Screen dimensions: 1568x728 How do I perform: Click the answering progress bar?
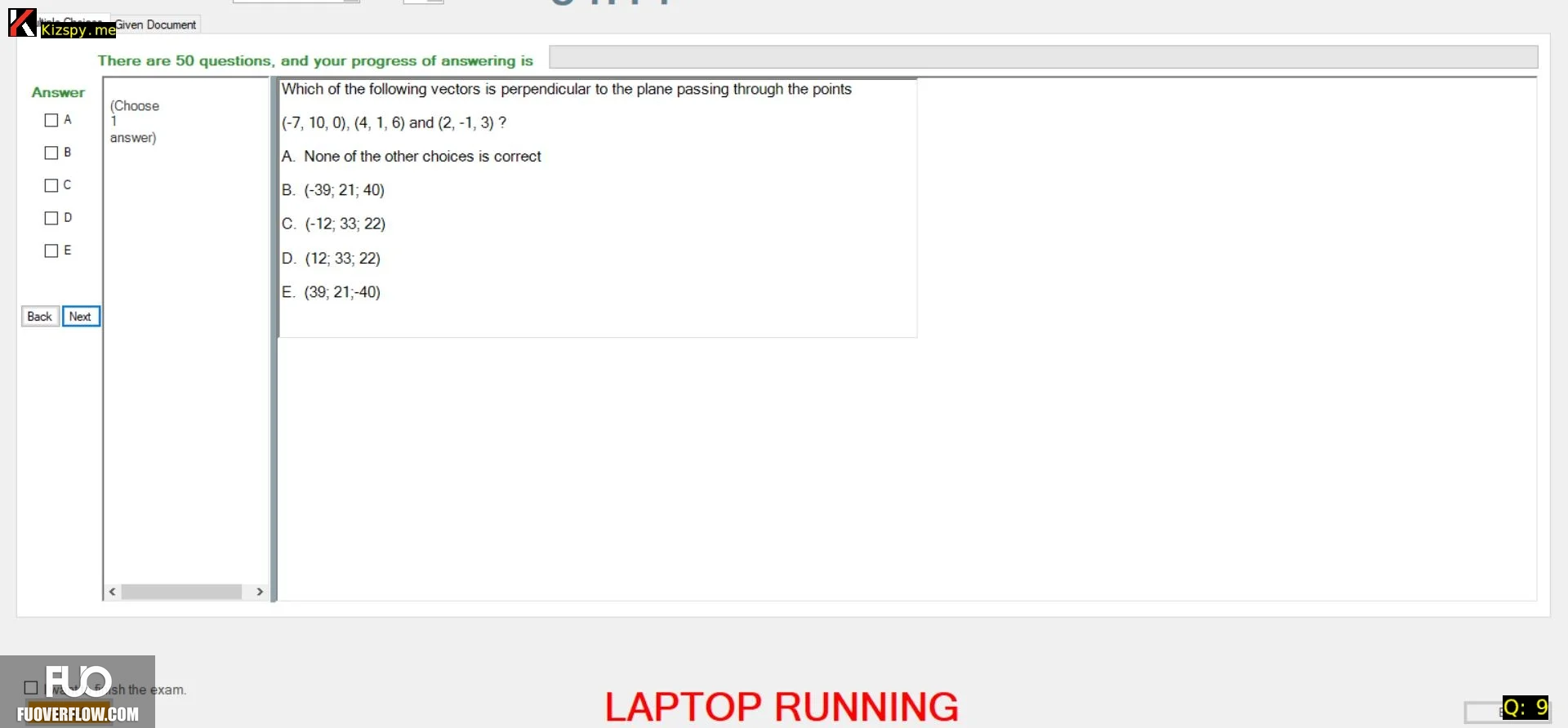pyautogui.click(x=1043, y=57)
